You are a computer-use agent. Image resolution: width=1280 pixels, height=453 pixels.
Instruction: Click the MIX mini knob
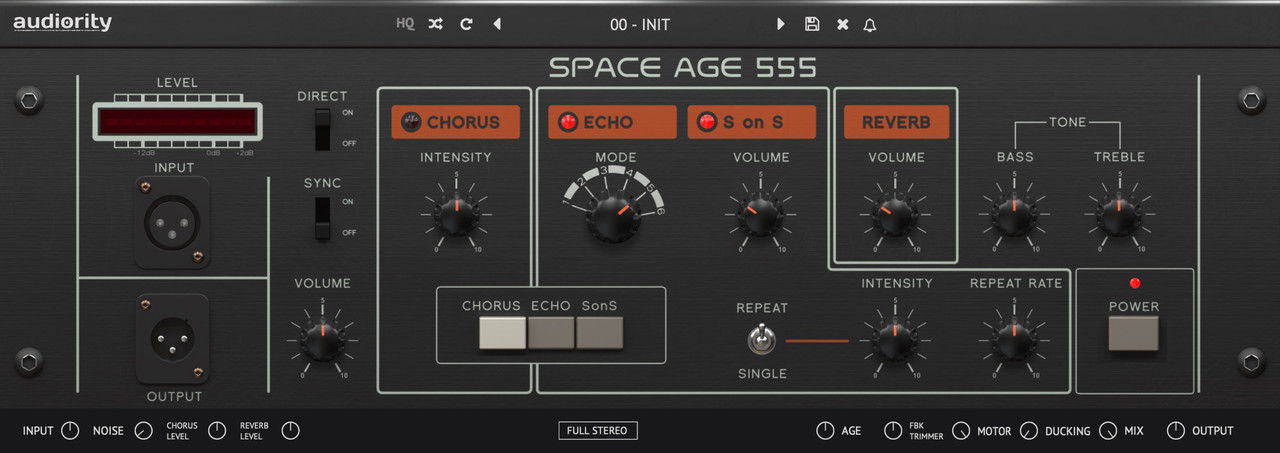pyautogui.click(x=1108, y=431)
